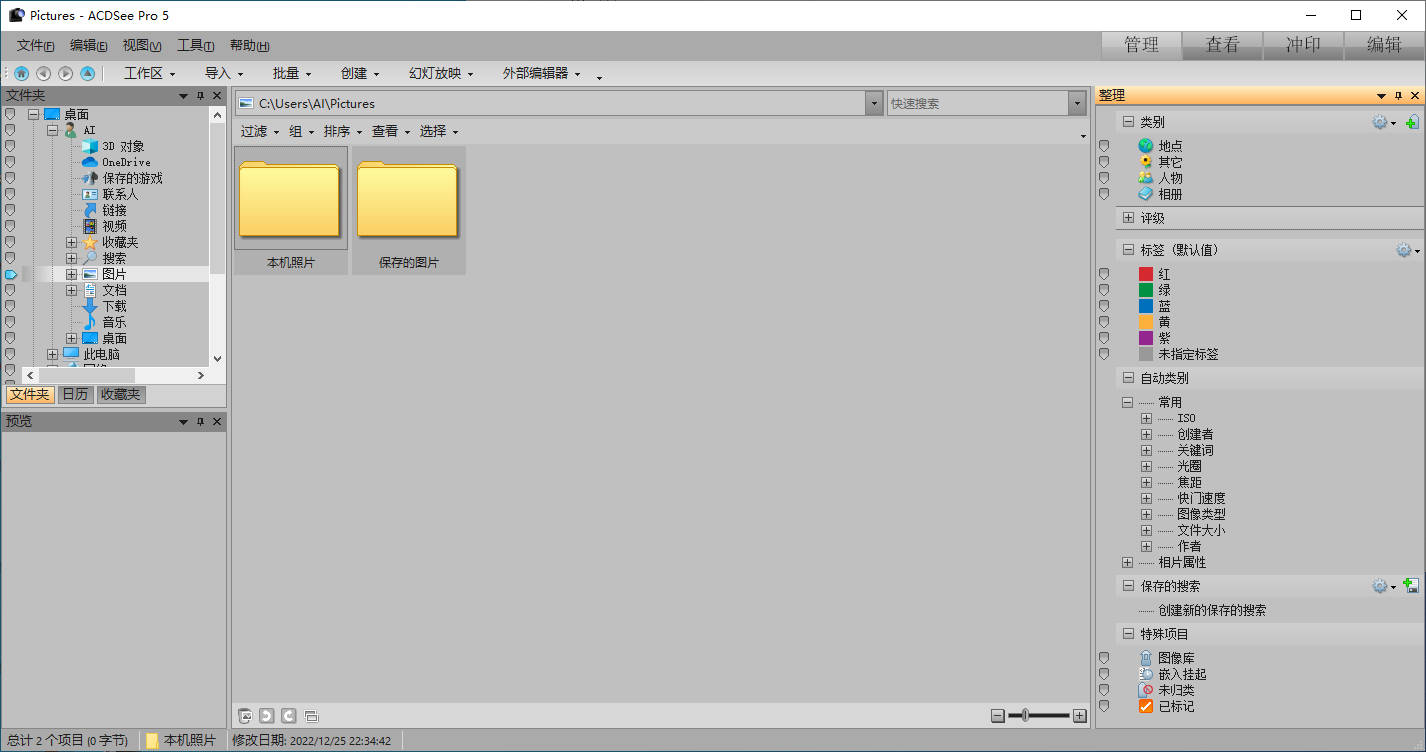The height and width of the screenshot is (752, 1426).
Task: Toggle the selector marker next to 地点
Action: click(x=1104, y=146)
